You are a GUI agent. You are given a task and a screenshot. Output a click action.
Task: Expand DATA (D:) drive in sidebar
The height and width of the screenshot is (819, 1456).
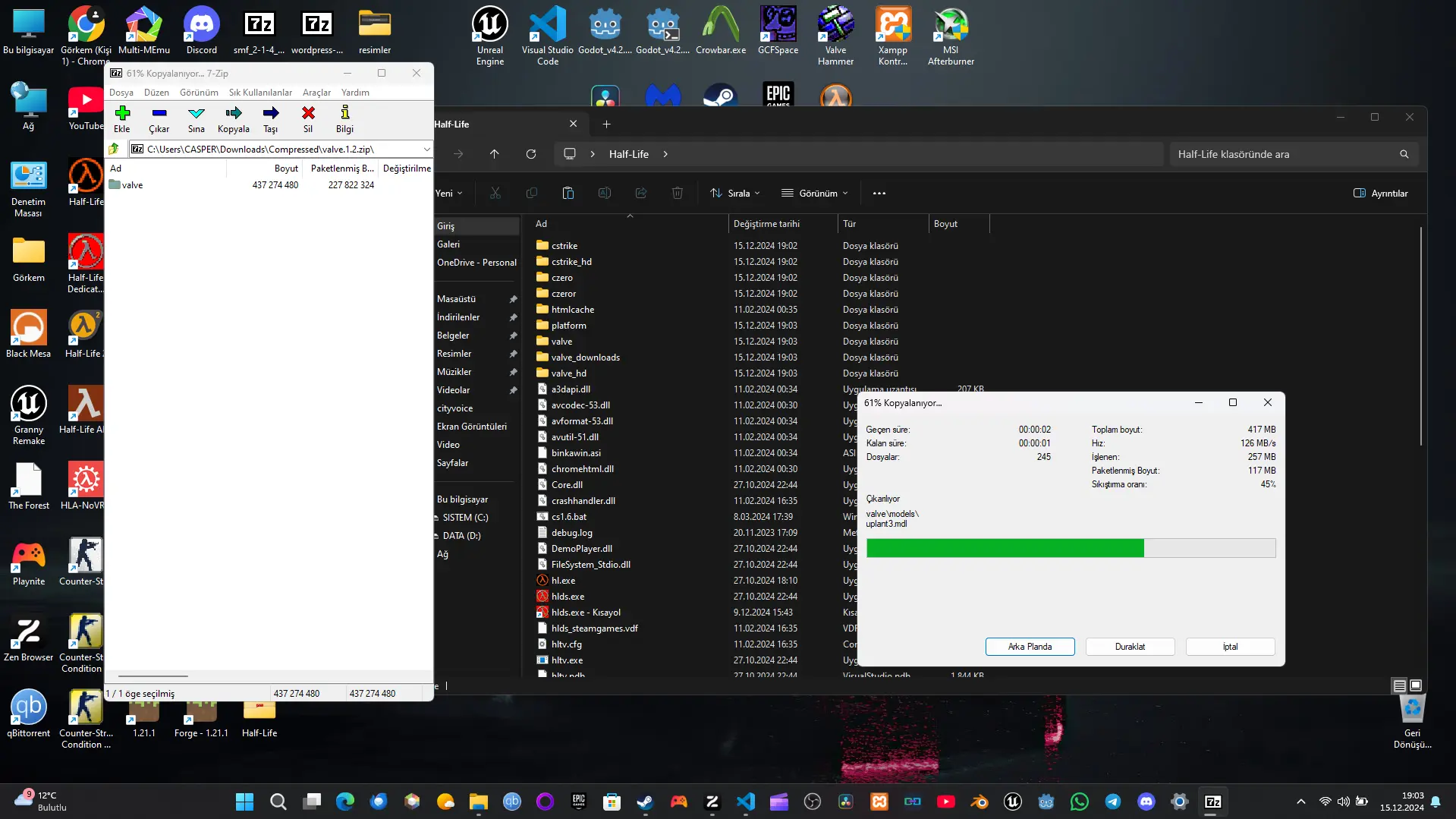(x=436, y=536)
